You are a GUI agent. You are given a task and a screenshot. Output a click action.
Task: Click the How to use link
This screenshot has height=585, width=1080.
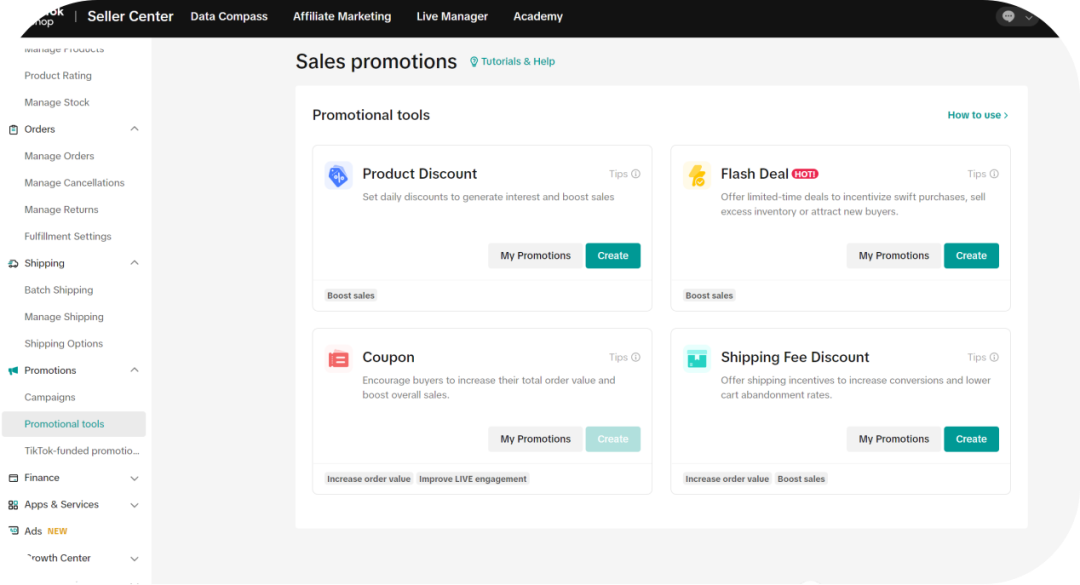tap(977, 115)
